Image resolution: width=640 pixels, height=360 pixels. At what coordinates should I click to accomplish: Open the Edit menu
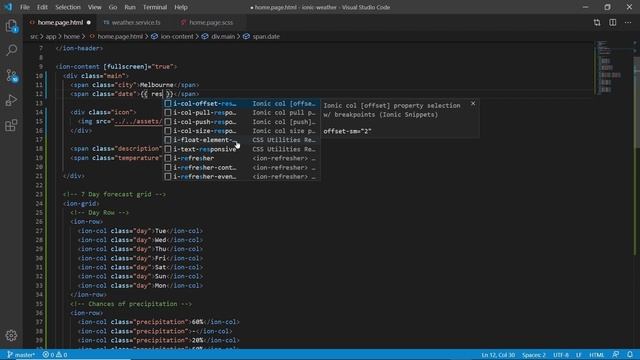pyautogui.click(x=42, y=7)
